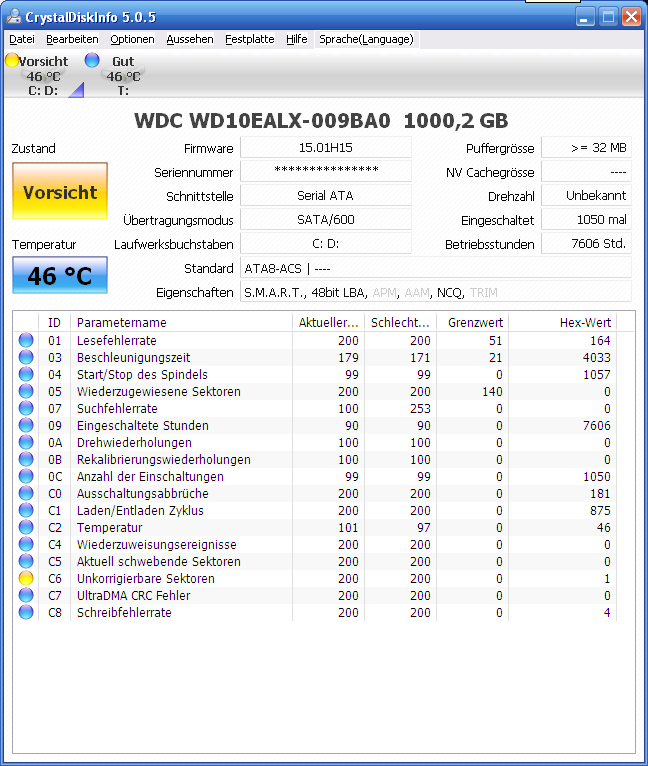Click the Schnittstelle field Serial ATA
Image resolution: width=648 pixels, height=766 pixels.
[x=325, y=195]
